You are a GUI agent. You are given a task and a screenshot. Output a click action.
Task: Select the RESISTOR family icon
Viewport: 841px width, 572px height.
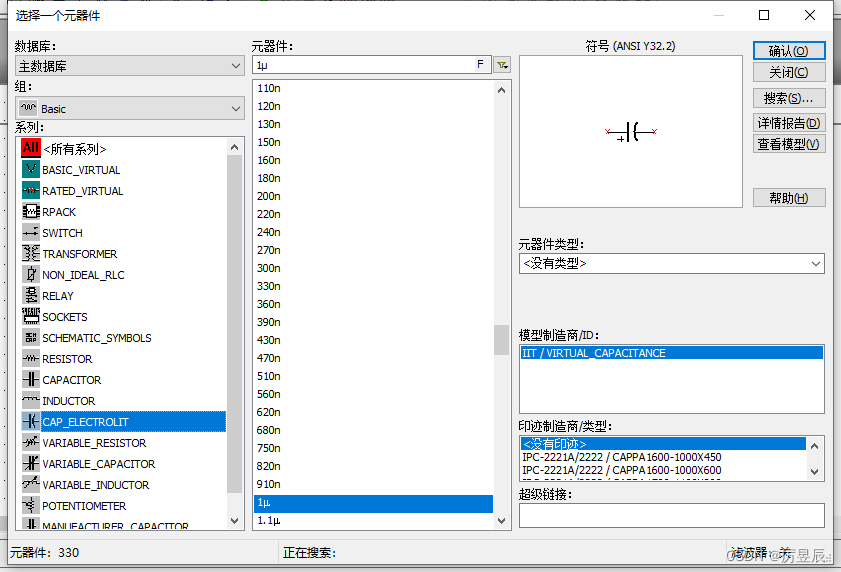click(x=31, y=359)
